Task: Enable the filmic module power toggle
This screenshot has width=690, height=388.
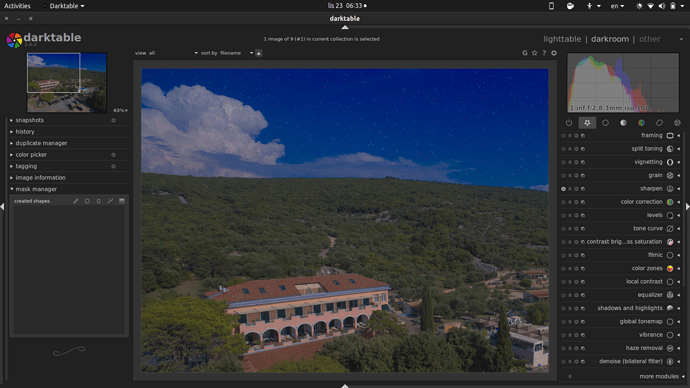Action: coord(563,255)
